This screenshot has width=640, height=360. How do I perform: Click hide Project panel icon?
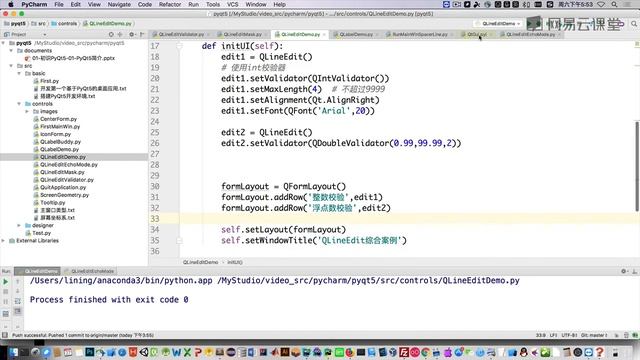(x=142, y=34)
